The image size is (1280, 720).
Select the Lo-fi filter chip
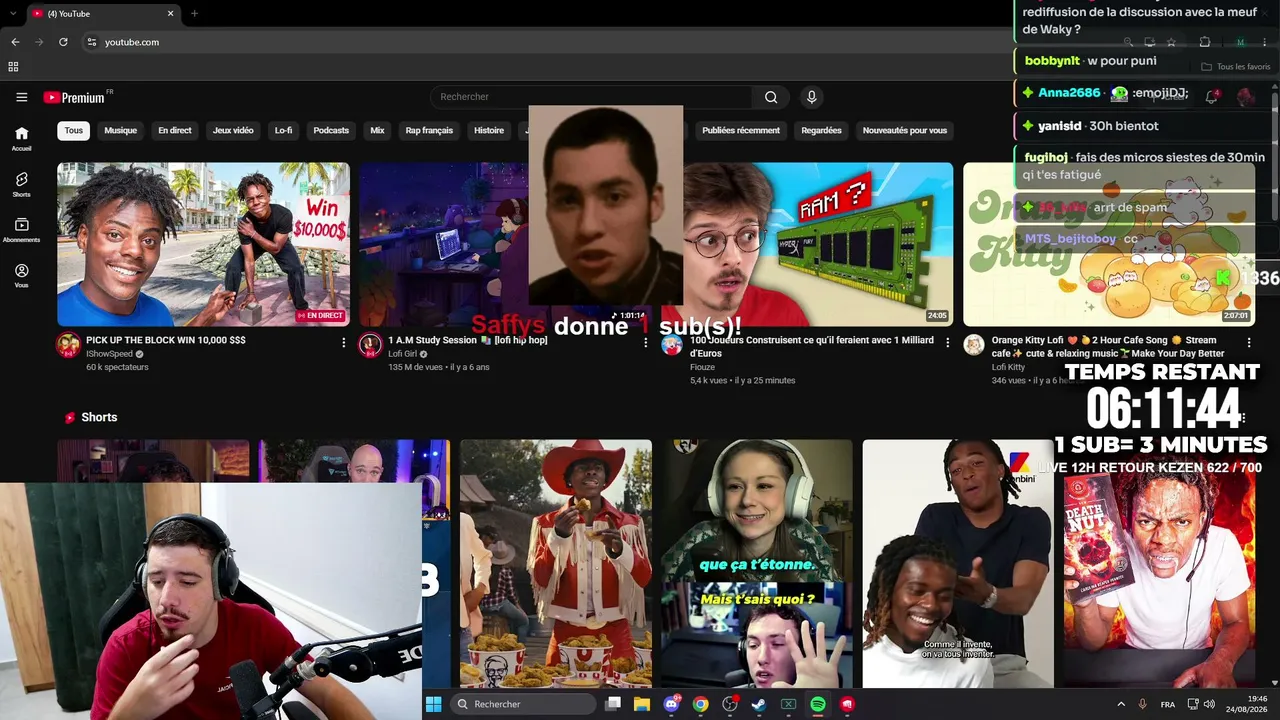283,130
